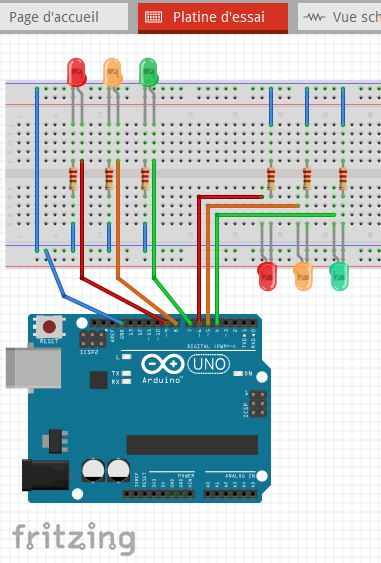Open the Vue schématique tab
This screenshot has width=381, height=563.
pos(339,17)
